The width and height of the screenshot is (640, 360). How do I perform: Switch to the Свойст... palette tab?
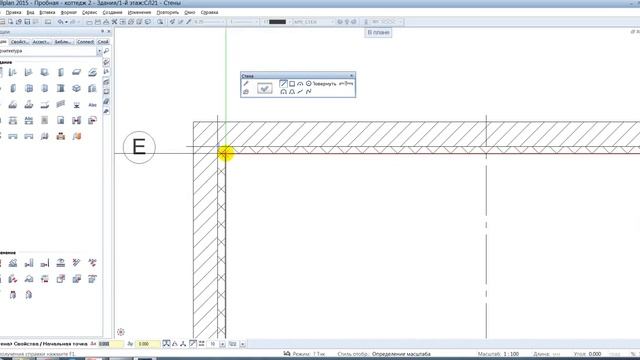pyautogui.click(x=19, y=42)
